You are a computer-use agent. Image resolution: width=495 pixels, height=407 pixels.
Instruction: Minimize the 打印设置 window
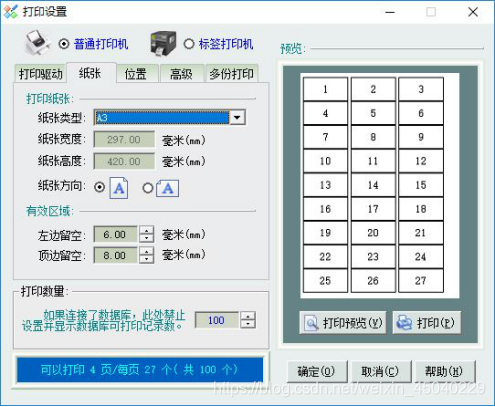point(390,12)
